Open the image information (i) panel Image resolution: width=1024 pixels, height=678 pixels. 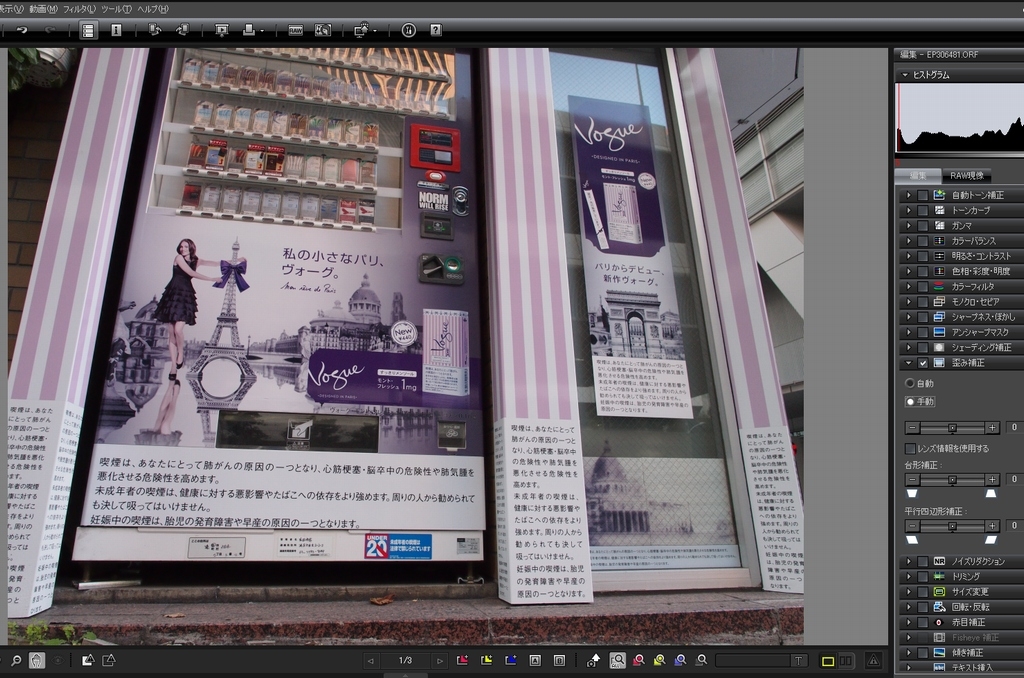(116, 30)
